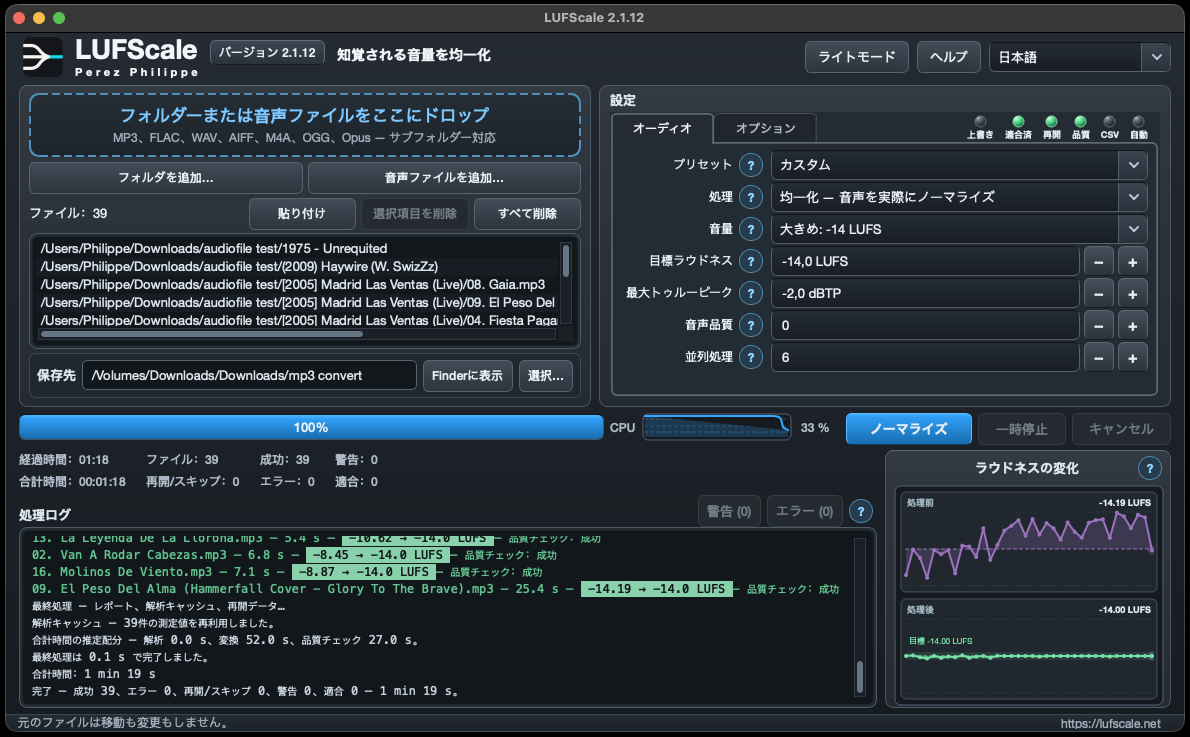Screen dimensions: 1190x737
Task: Show the エラー (0) log filter
Action: pyautogui.click(x=804, y=512)
